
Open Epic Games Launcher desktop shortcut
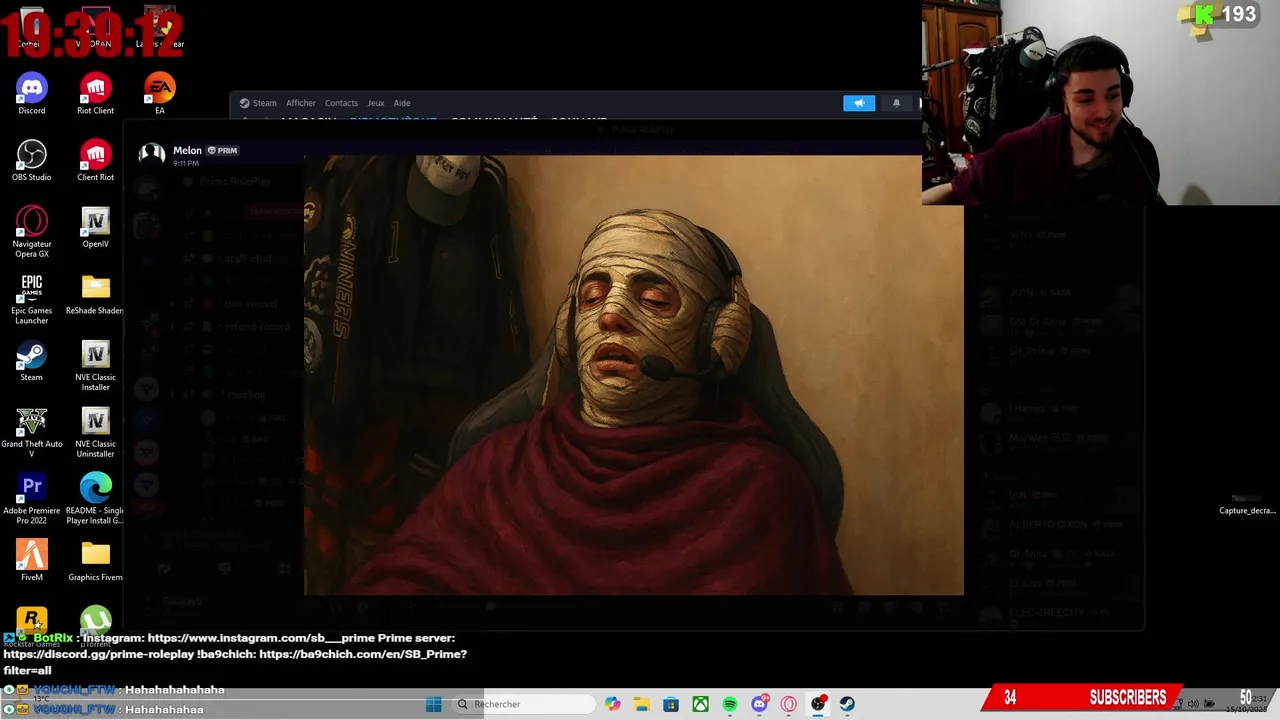(x=31, y=299)
